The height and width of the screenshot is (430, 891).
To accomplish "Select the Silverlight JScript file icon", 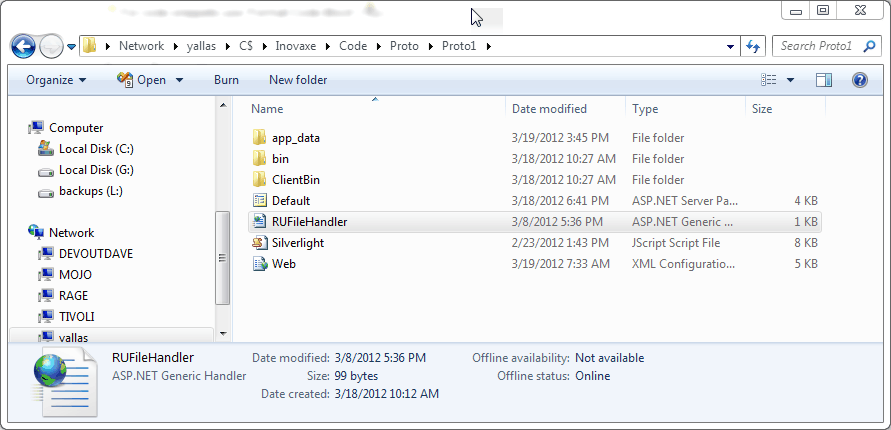I will [259, 243].
